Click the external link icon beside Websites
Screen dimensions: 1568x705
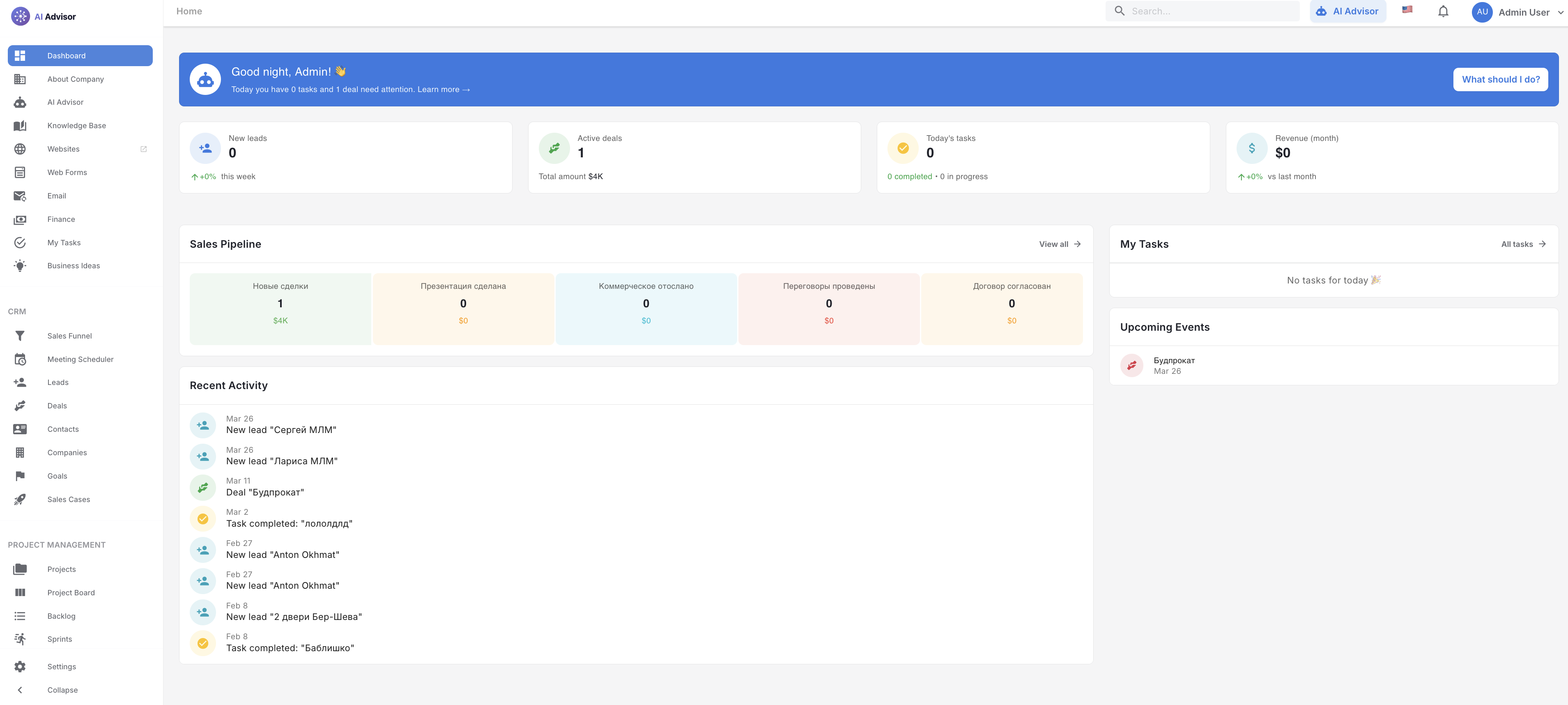[x=144, y=149]
